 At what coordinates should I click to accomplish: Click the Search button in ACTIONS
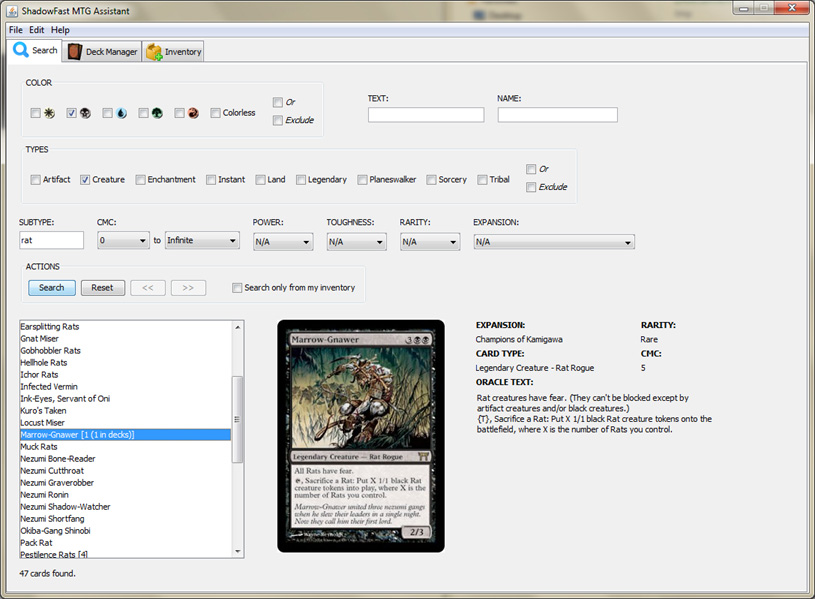click(51, 288)
